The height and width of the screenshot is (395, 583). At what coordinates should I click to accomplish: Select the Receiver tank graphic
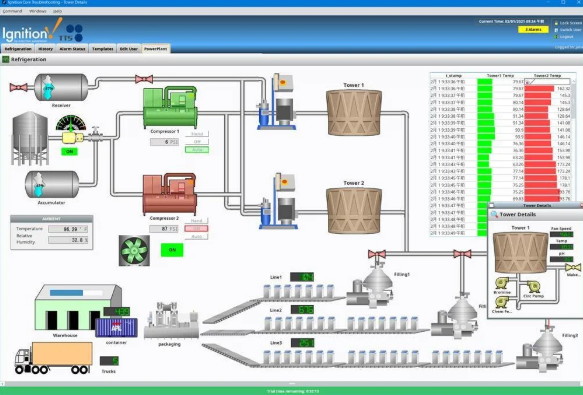61,87
